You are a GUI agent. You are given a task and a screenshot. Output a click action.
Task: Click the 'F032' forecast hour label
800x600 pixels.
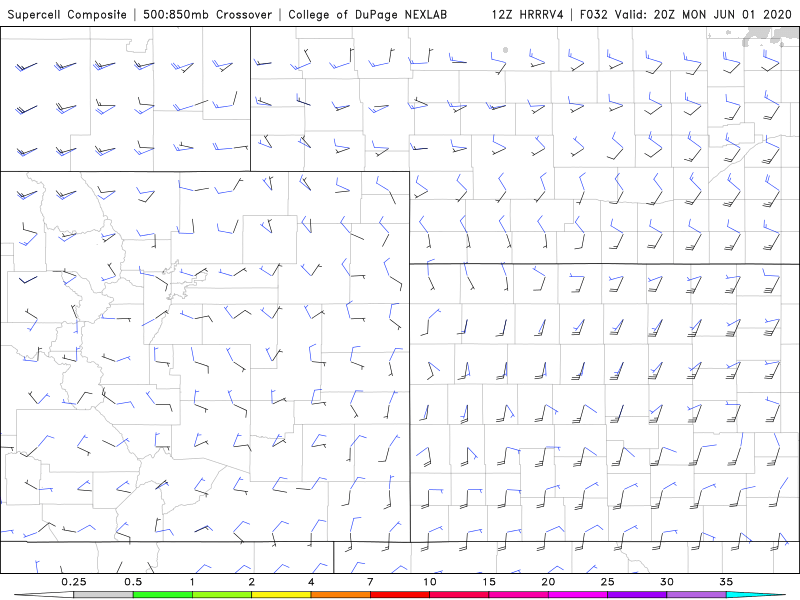[x=593, y=14]
